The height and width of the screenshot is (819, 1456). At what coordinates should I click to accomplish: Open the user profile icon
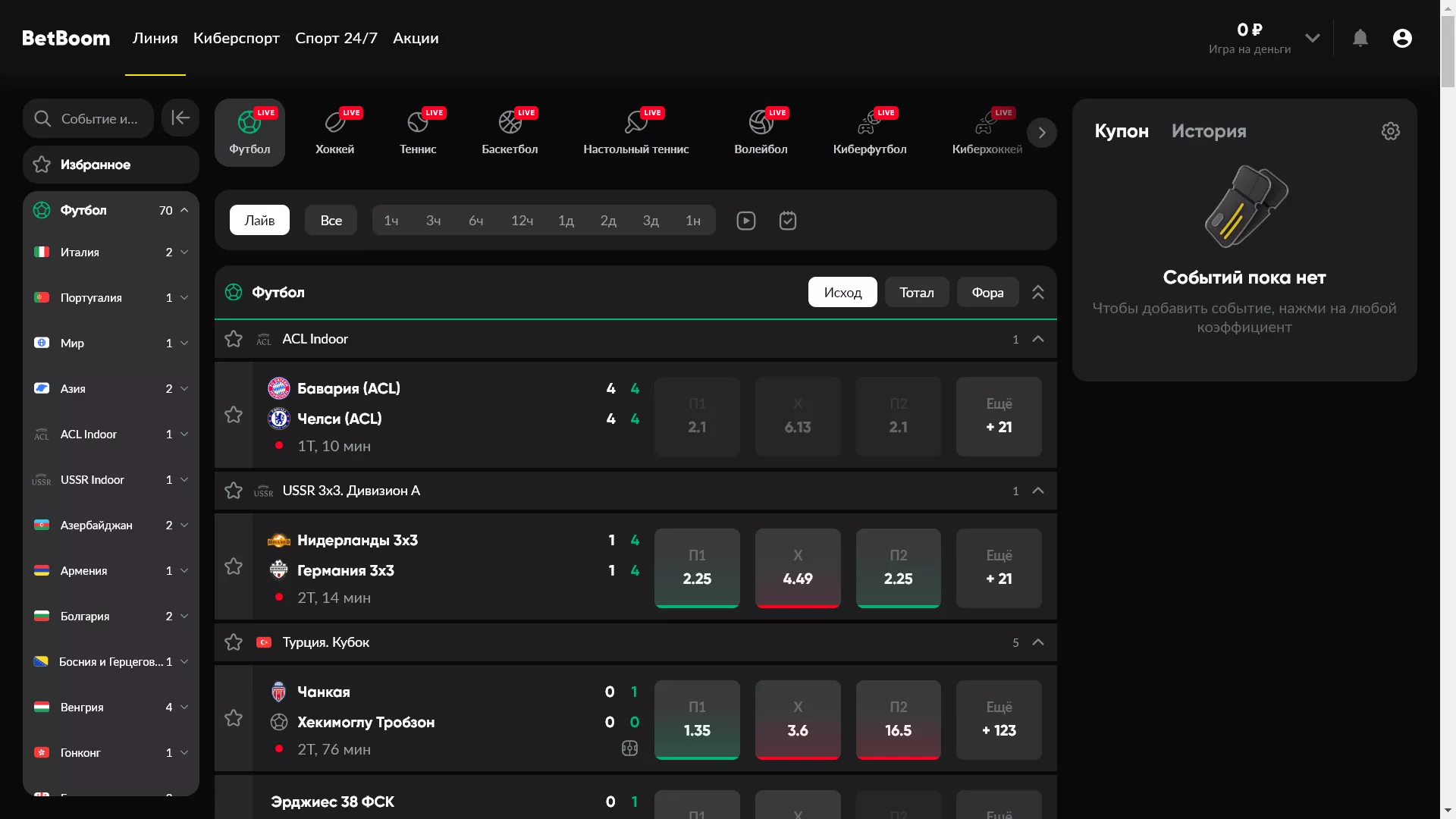[1402, 38]
